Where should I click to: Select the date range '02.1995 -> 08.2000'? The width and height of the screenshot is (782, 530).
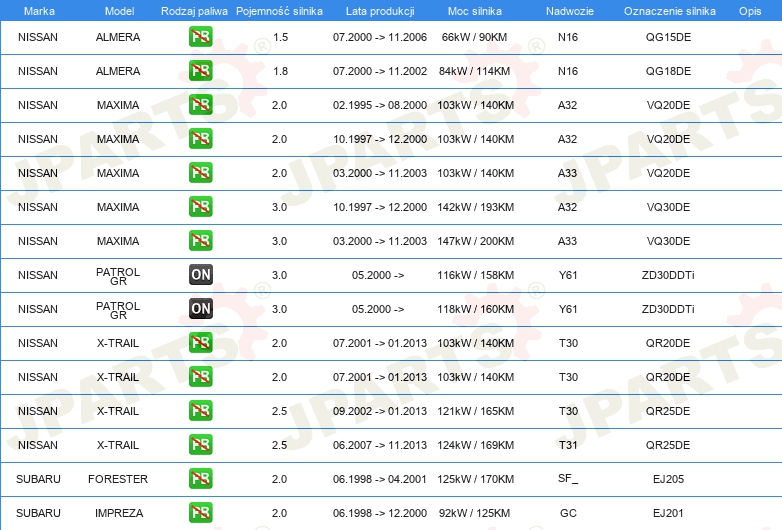pos(380,105)
